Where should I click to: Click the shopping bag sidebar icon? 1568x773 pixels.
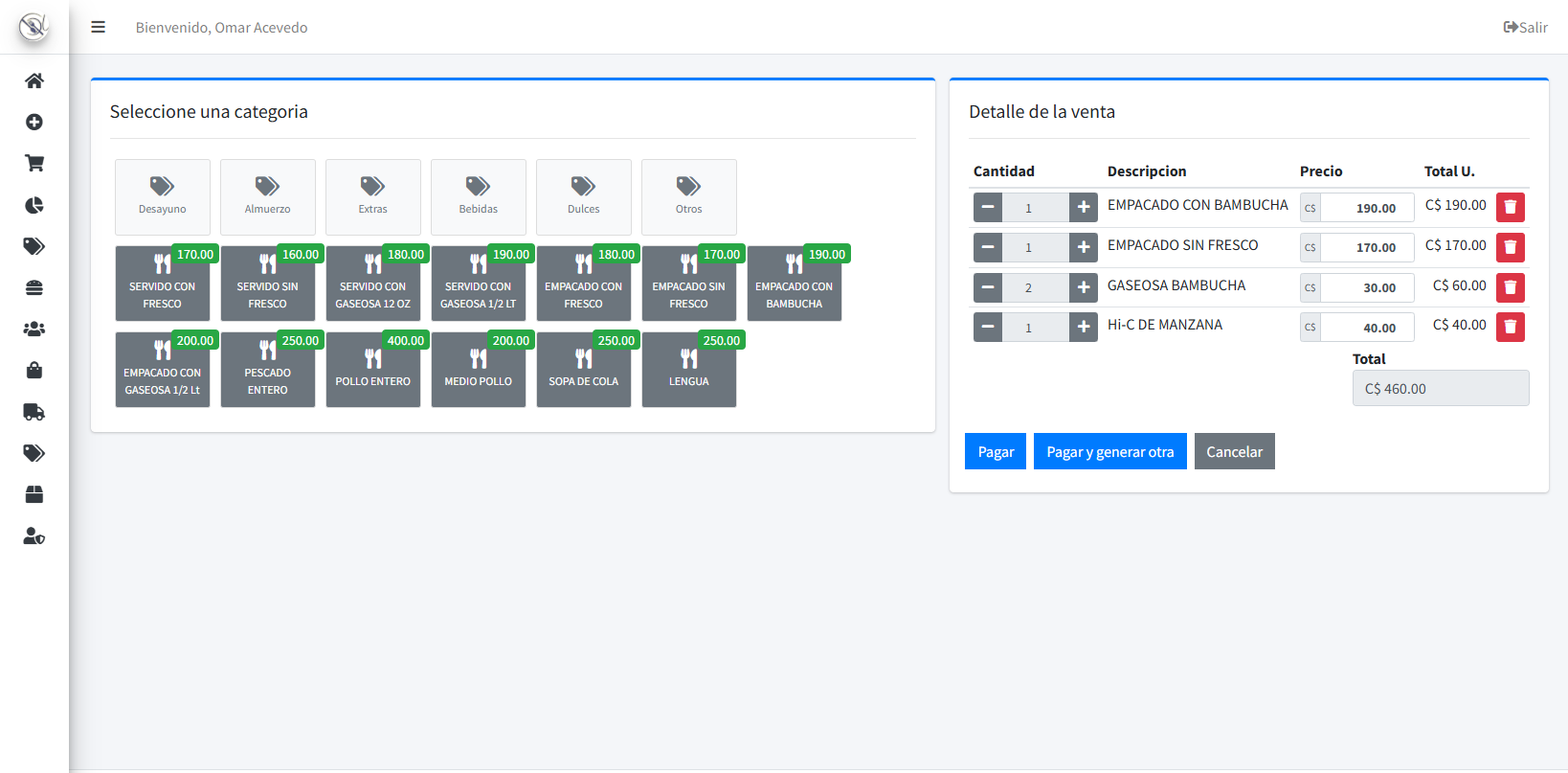click(x=34, y=370)
